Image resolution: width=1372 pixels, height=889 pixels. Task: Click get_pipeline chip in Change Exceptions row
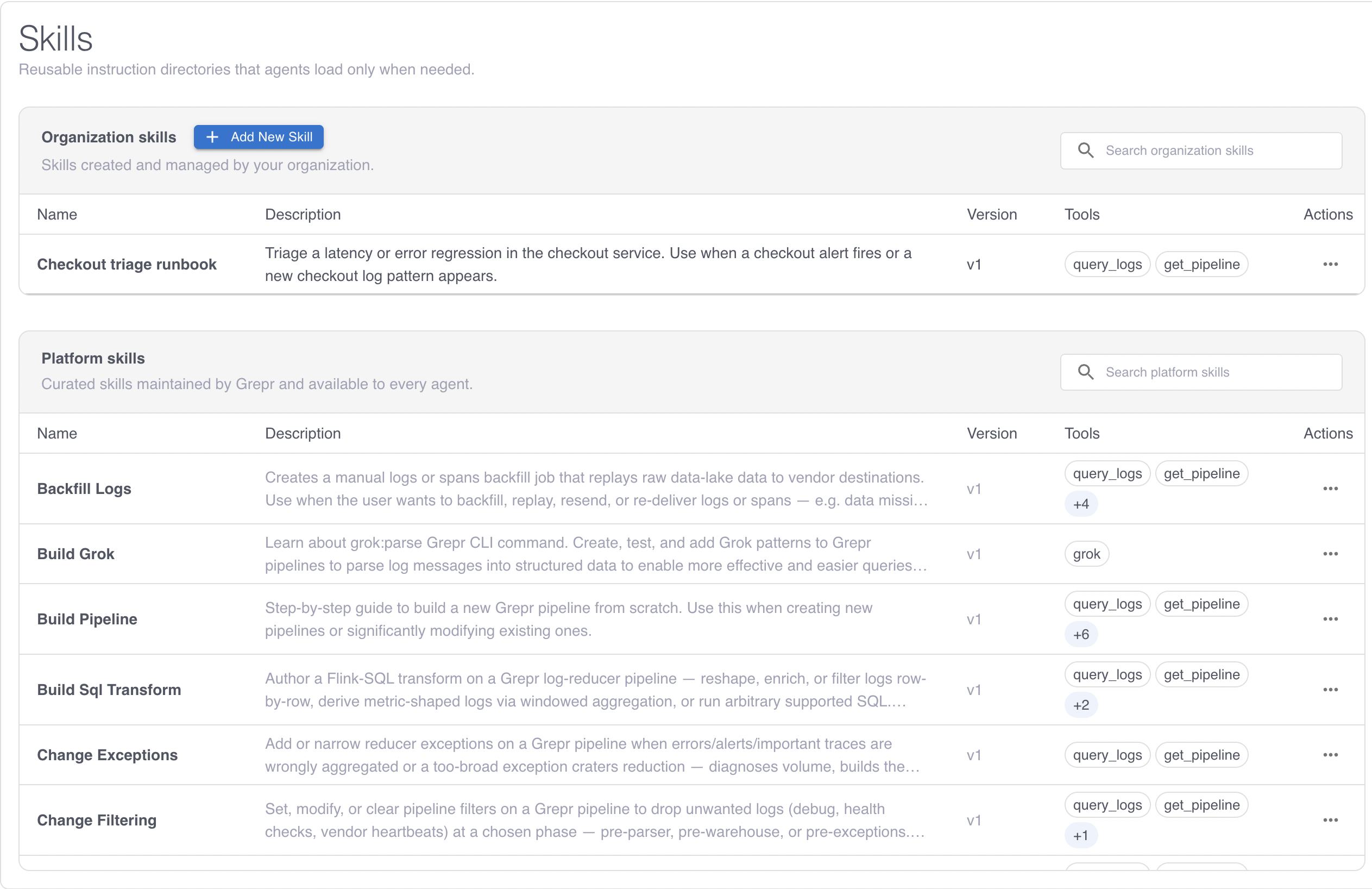point(1201,755)
